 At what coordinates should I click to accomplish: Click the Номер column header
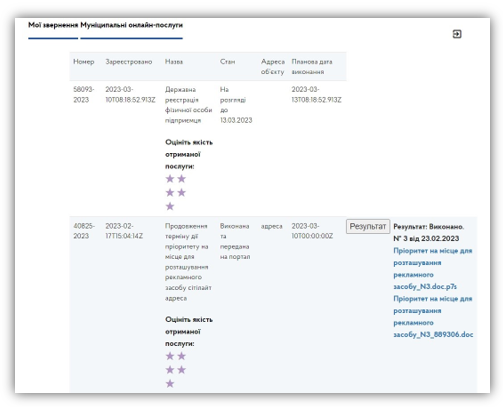coord(84,62)
